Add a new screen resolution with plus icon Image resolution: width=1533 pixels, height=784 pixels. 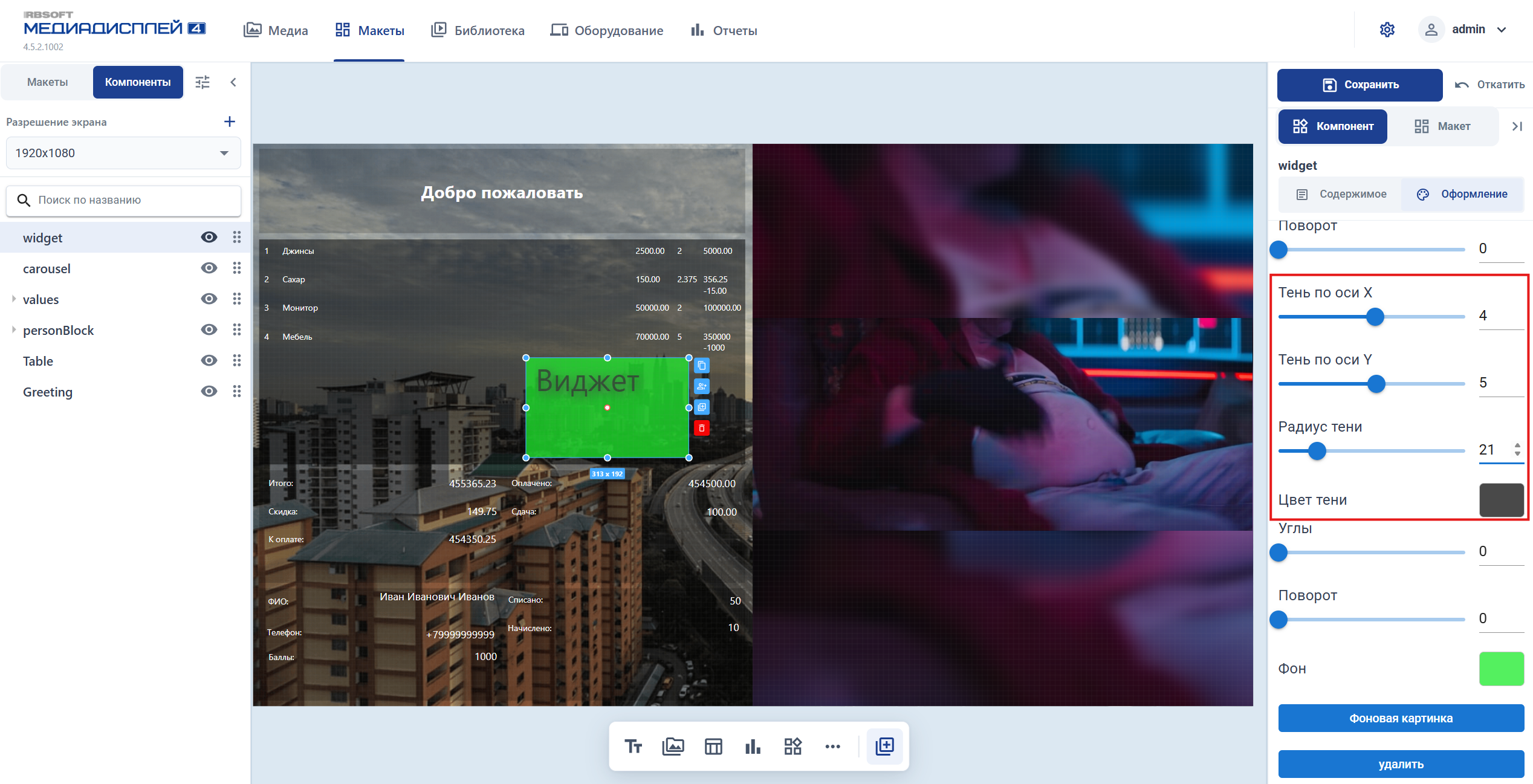(x=230, y=121)
